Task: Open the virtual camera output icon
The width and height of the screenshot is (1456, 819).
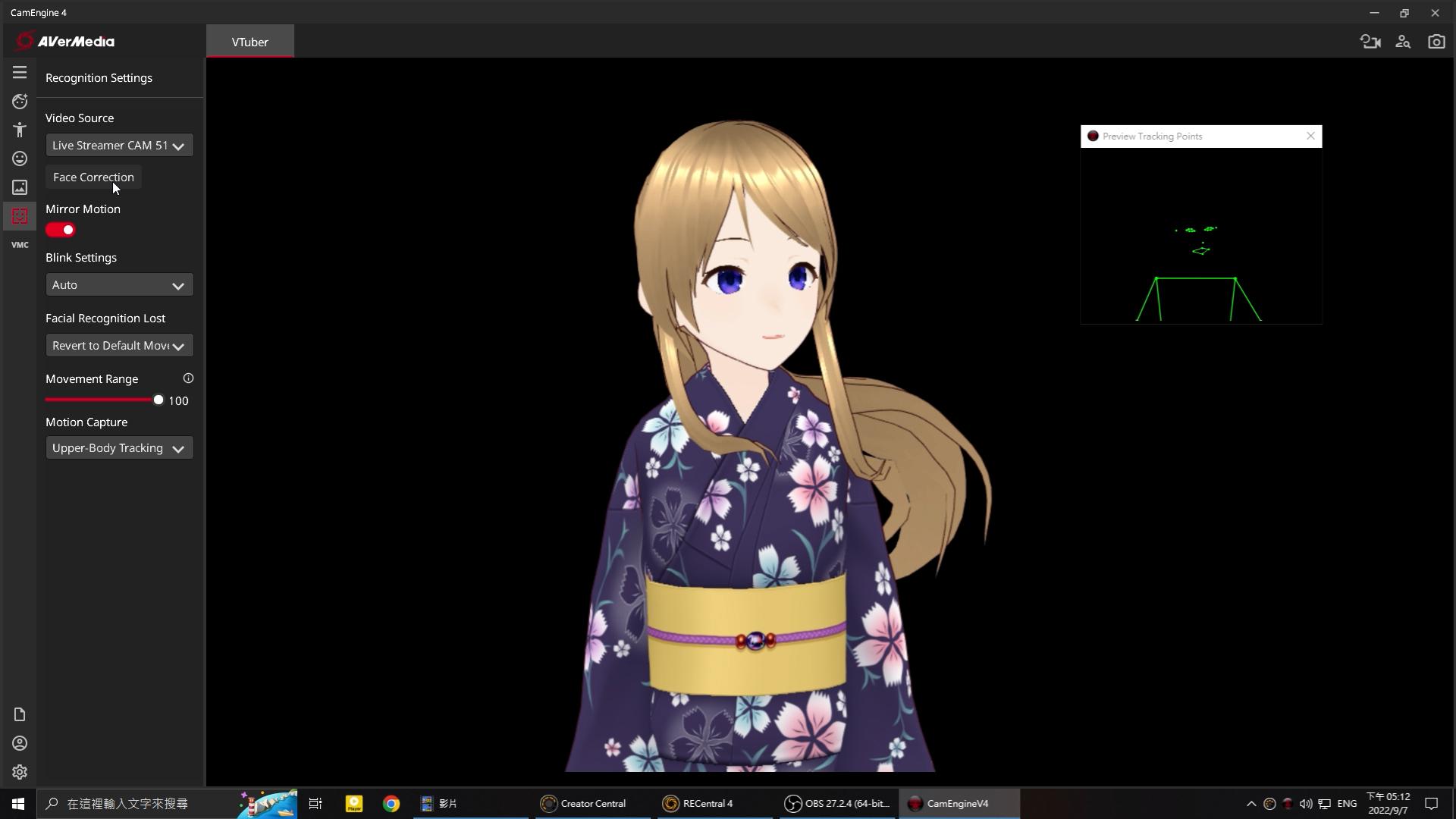Action: click(1370, 42)
